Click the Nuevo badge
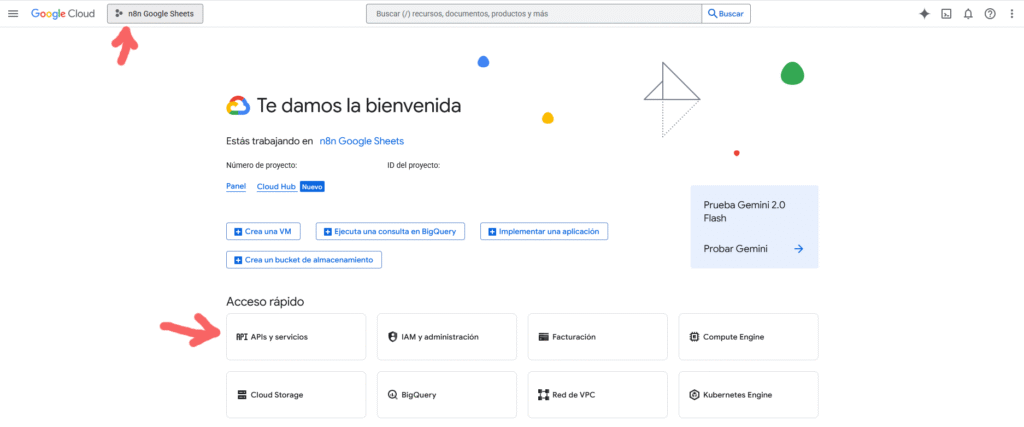 click(x=312, y=187)
